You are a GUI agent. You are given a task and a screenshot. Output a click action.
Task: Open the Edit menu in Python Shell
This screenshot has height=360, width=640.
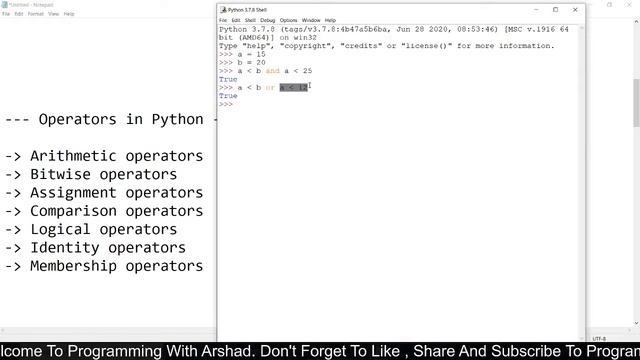236,20
